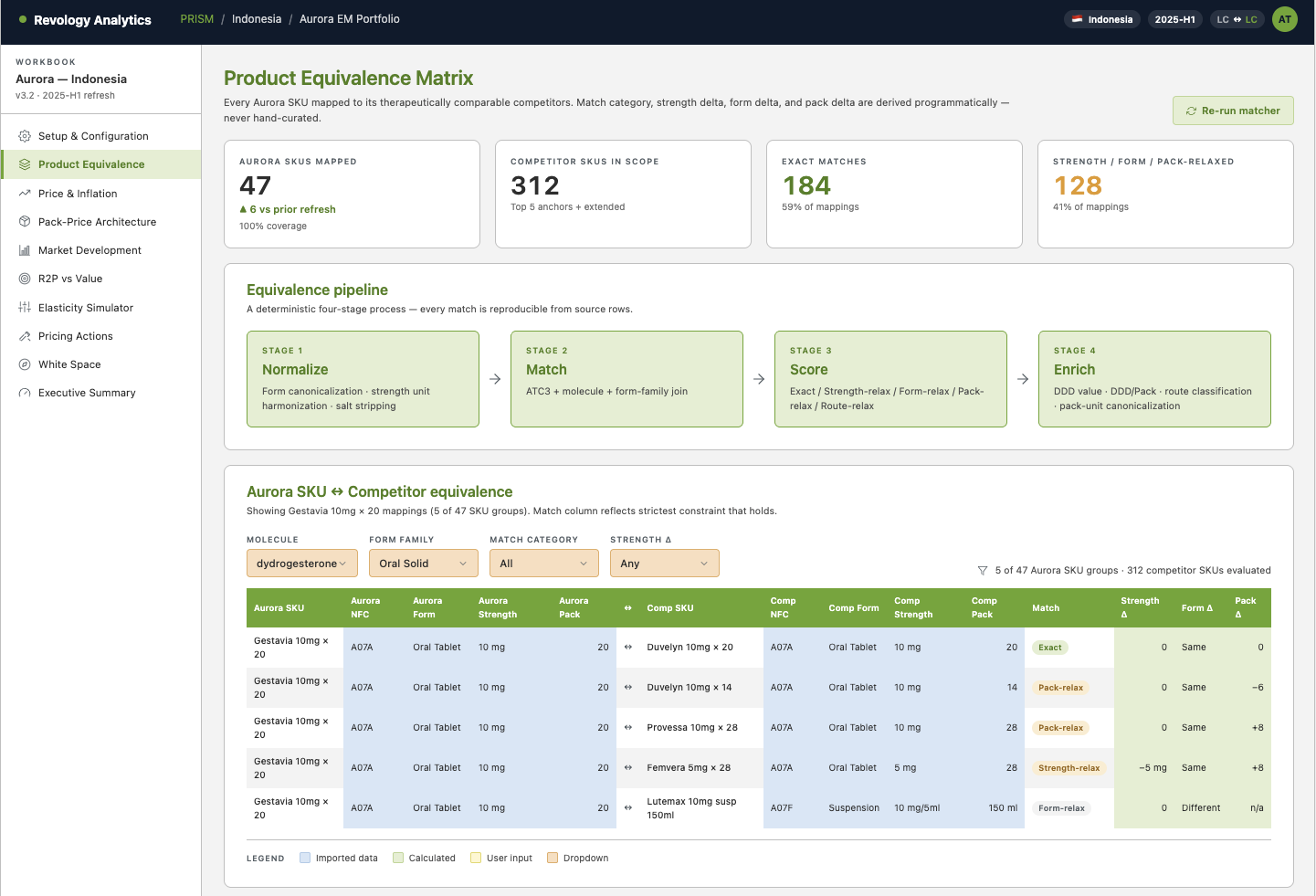The height and width of the screenshot is (896, 1316).
Task: Click the Exact Matches 184 card
Action: point(894,194)
